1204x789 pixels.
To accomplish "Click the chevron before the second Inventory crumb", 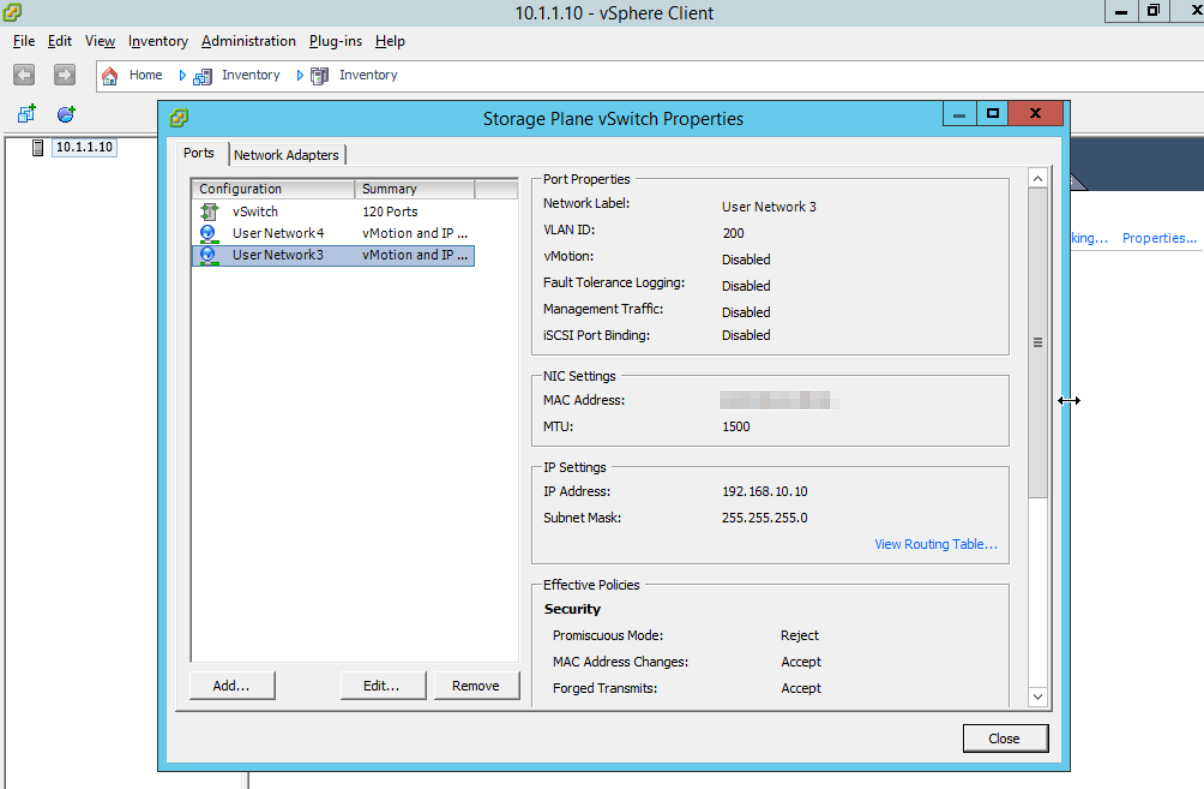I will pyautogui.click(x=300, y=74).
